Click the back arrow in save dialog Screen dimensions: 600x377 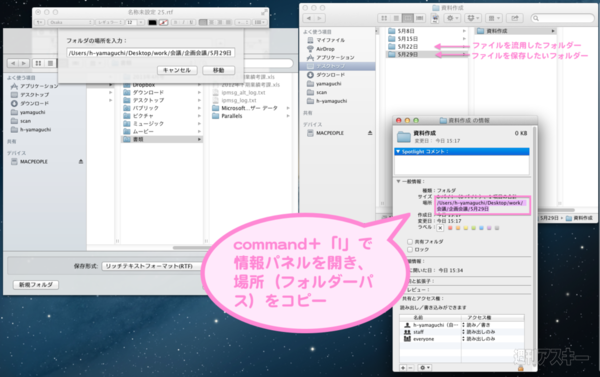(x=13, y=63)
